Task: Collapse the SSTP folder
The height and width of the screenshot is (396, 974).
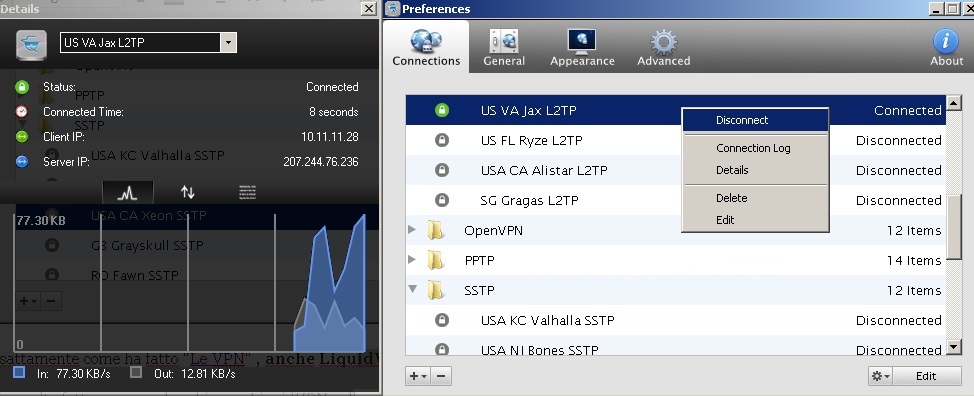Action: coord(412,289)
